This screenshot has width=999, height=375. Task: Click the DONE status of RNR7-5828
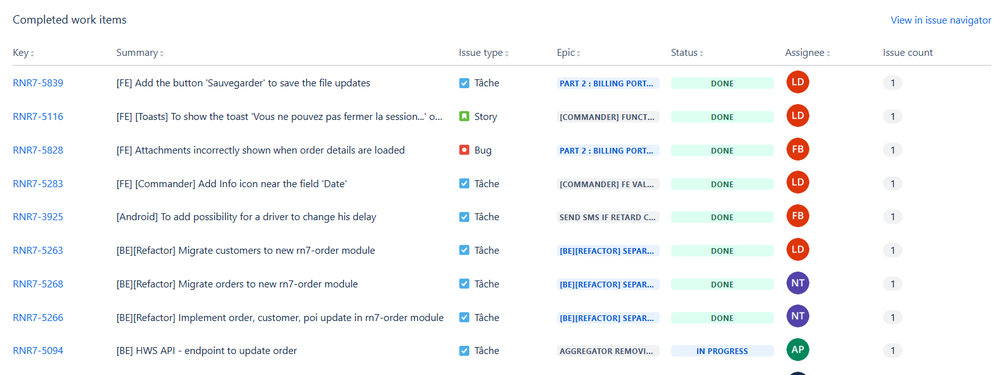click(722, 151)
